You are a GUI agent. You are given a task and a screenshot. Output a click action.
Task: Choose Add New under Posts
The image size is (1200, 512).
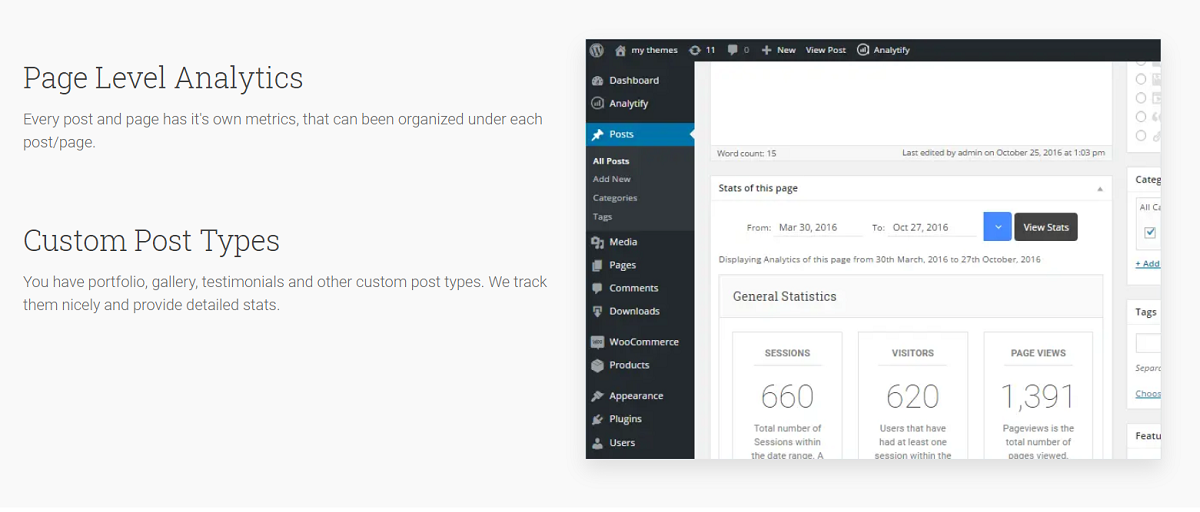612,179
